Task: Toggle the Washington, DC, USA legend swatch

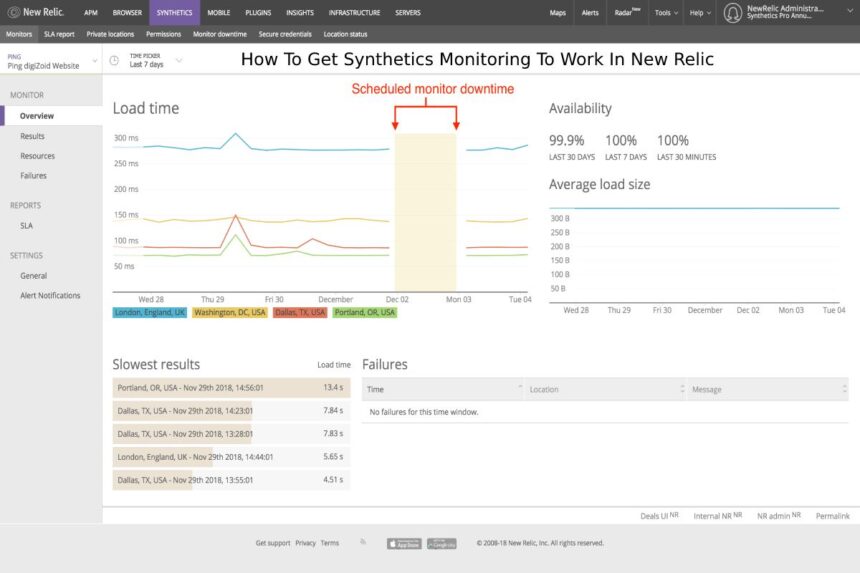Action: [x=230, y=313]
